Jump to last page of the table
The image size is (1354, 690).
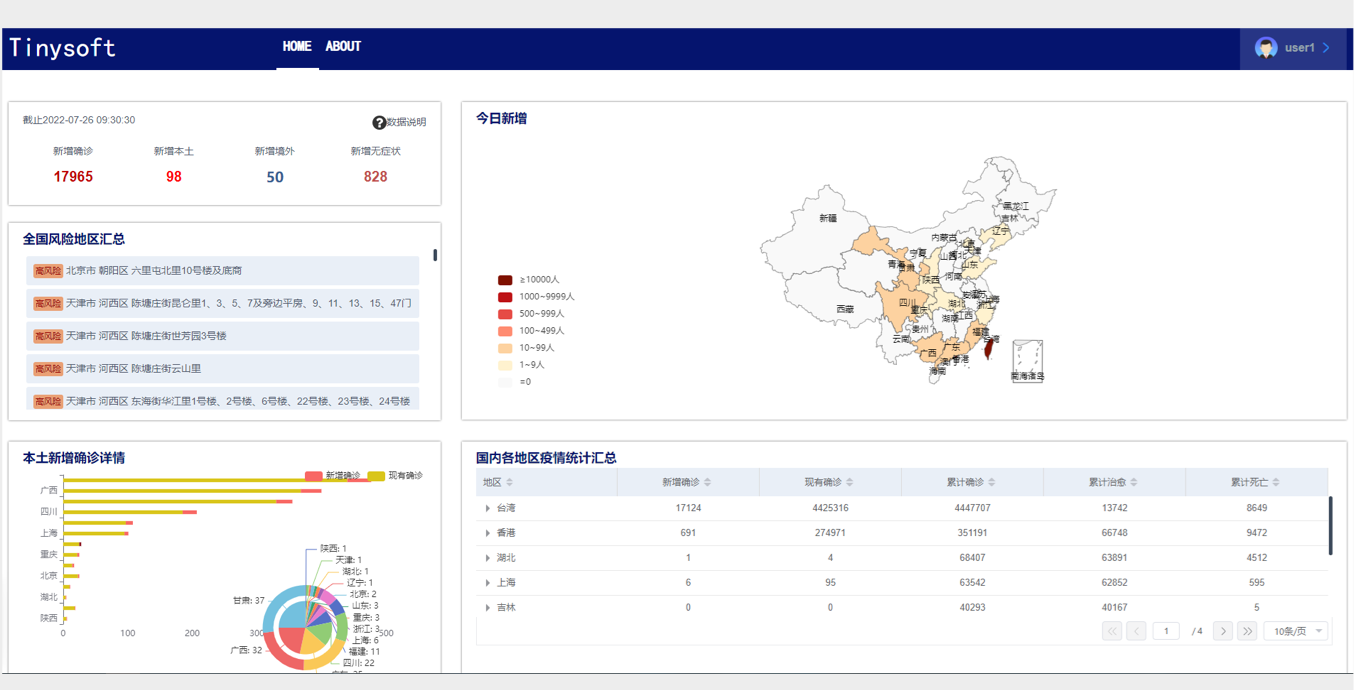click(x=1247, y=631)
